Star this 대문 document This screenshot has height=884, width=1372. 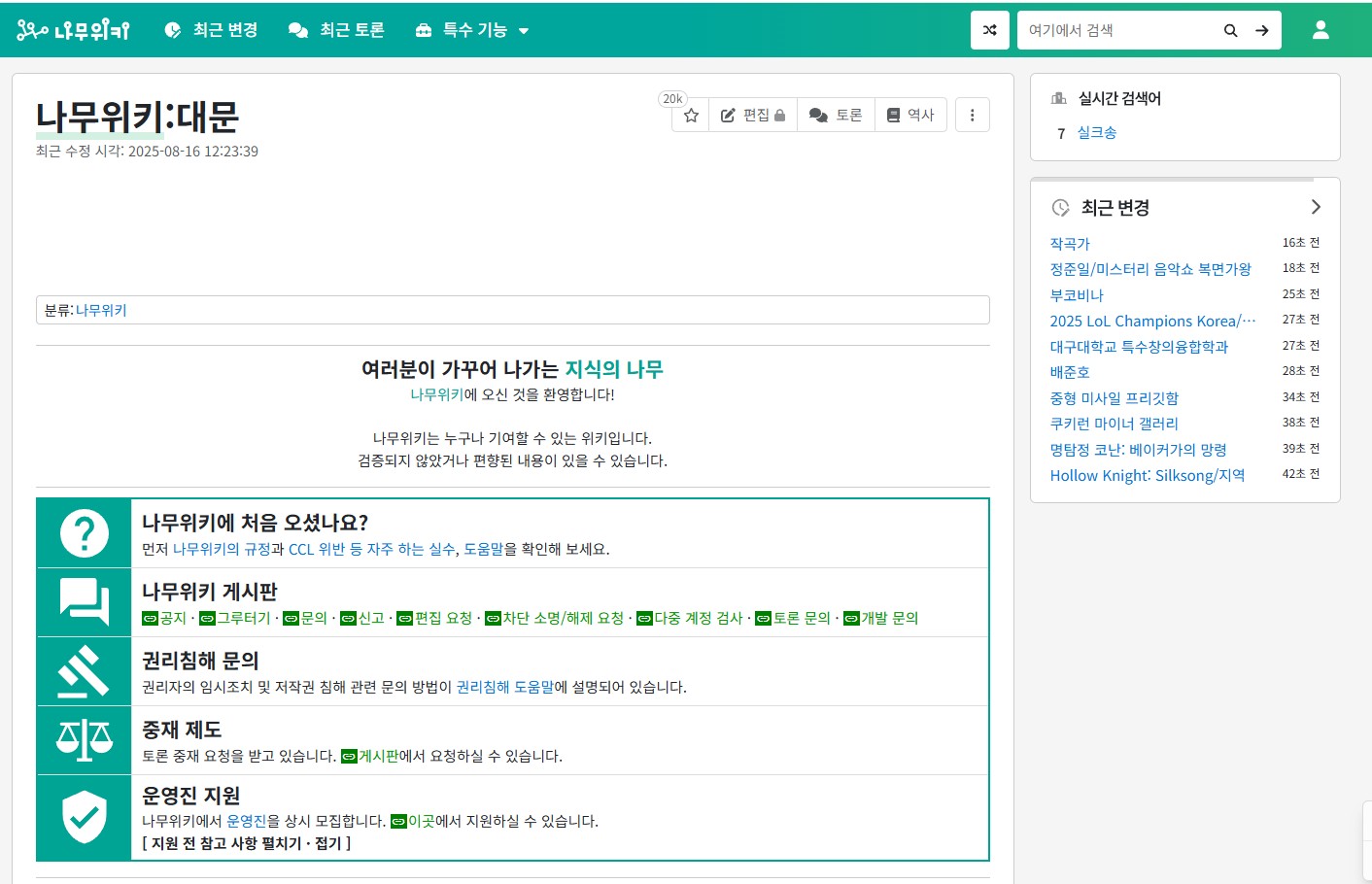691,116
